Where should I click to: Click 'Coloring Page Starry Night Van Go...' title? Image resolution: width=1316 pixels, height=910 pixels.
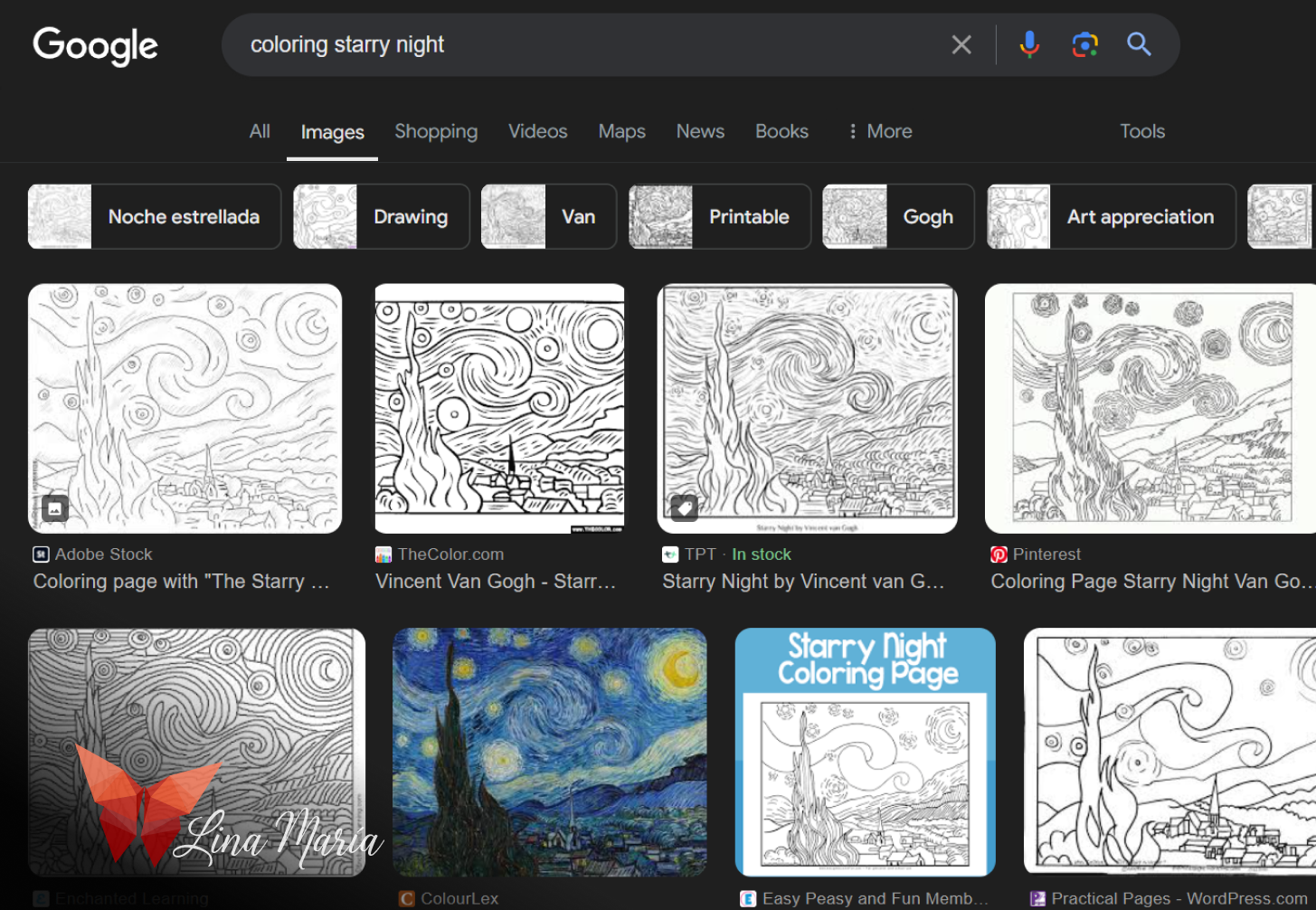coord(1151,582)
